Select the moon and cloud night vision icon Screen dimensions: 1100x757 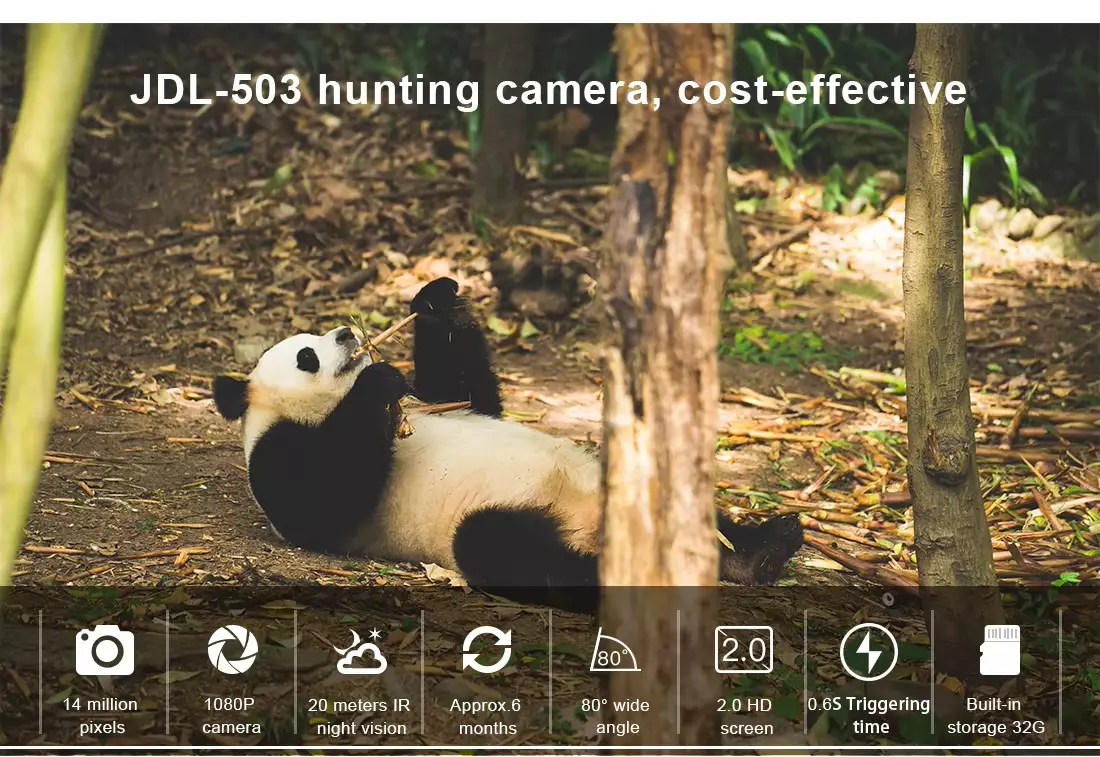[x=360, y=651]
